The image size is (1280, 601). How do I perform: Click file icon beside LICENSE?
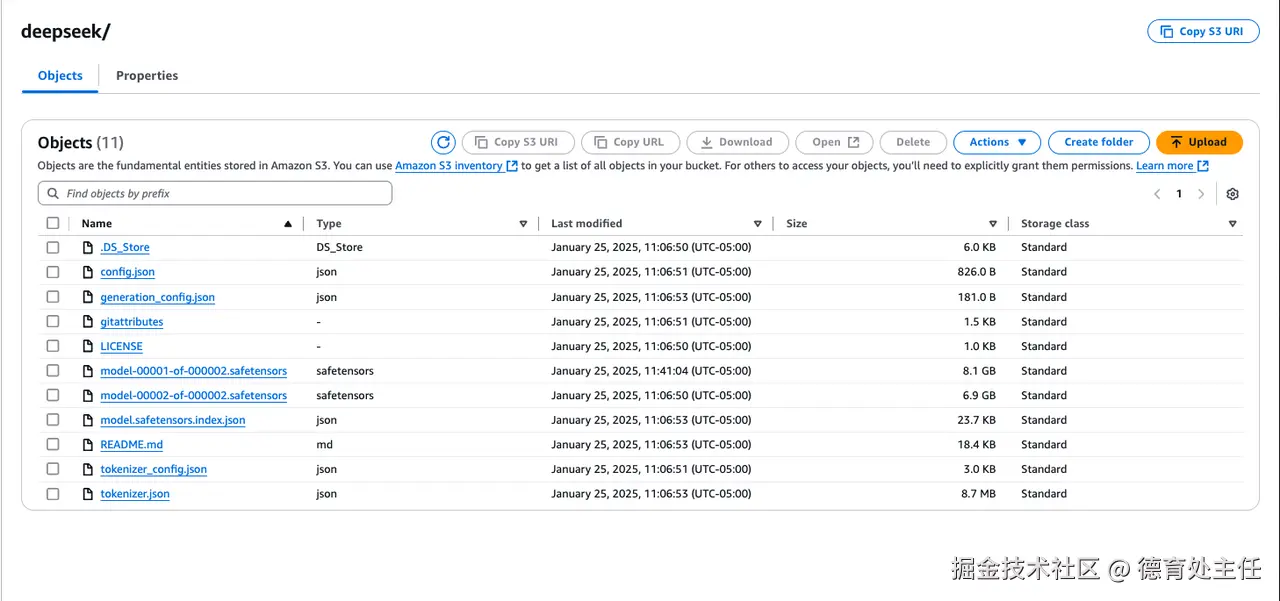88,346
